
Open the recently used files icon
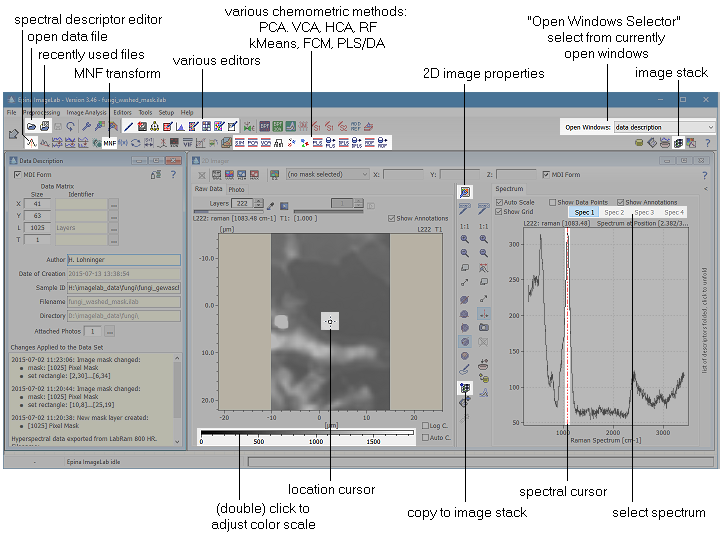click(44, 127)
